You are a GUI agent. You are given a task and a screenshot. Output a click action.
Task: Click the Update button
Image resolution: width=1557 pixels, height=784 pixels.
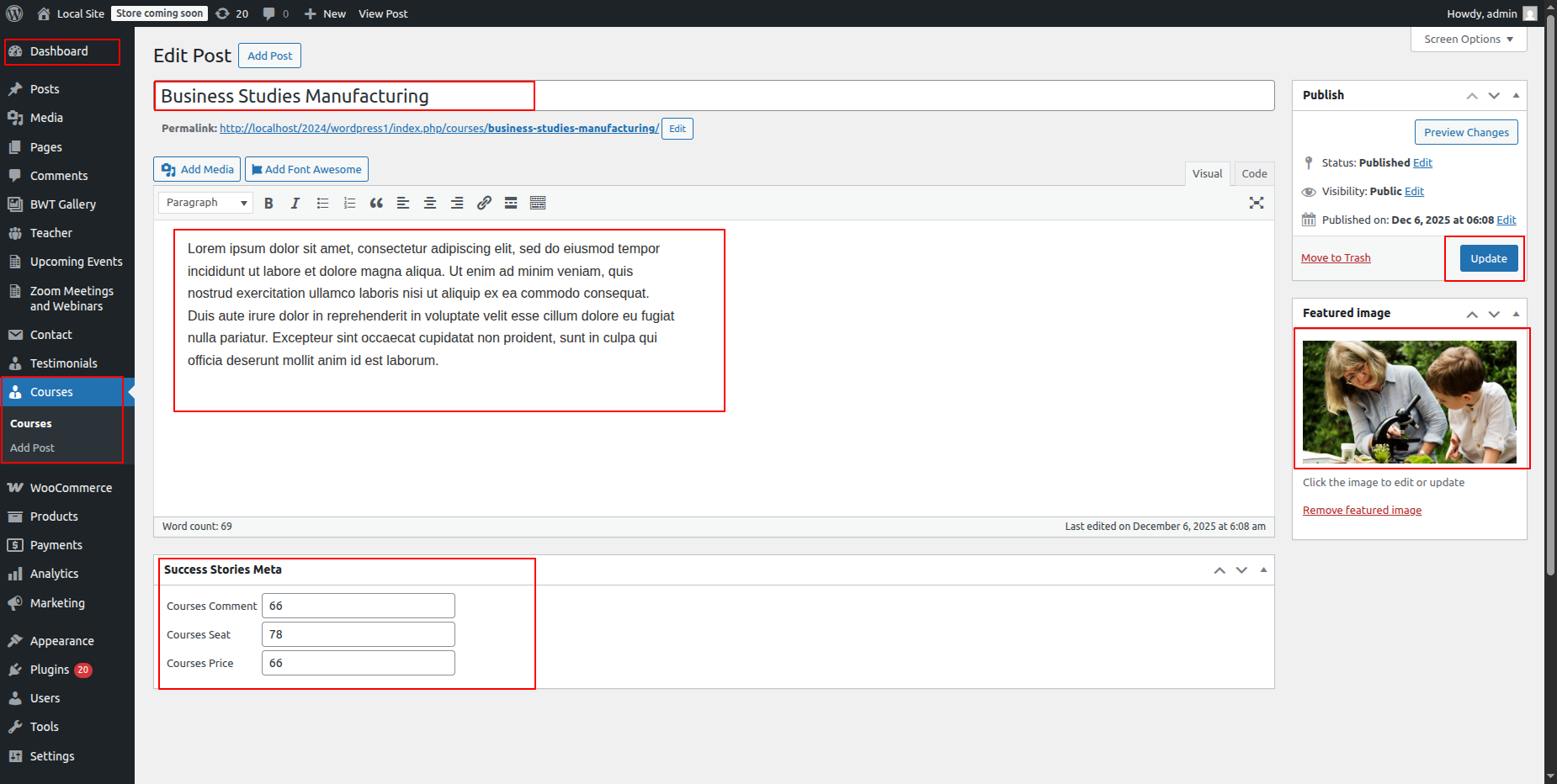1488,259
